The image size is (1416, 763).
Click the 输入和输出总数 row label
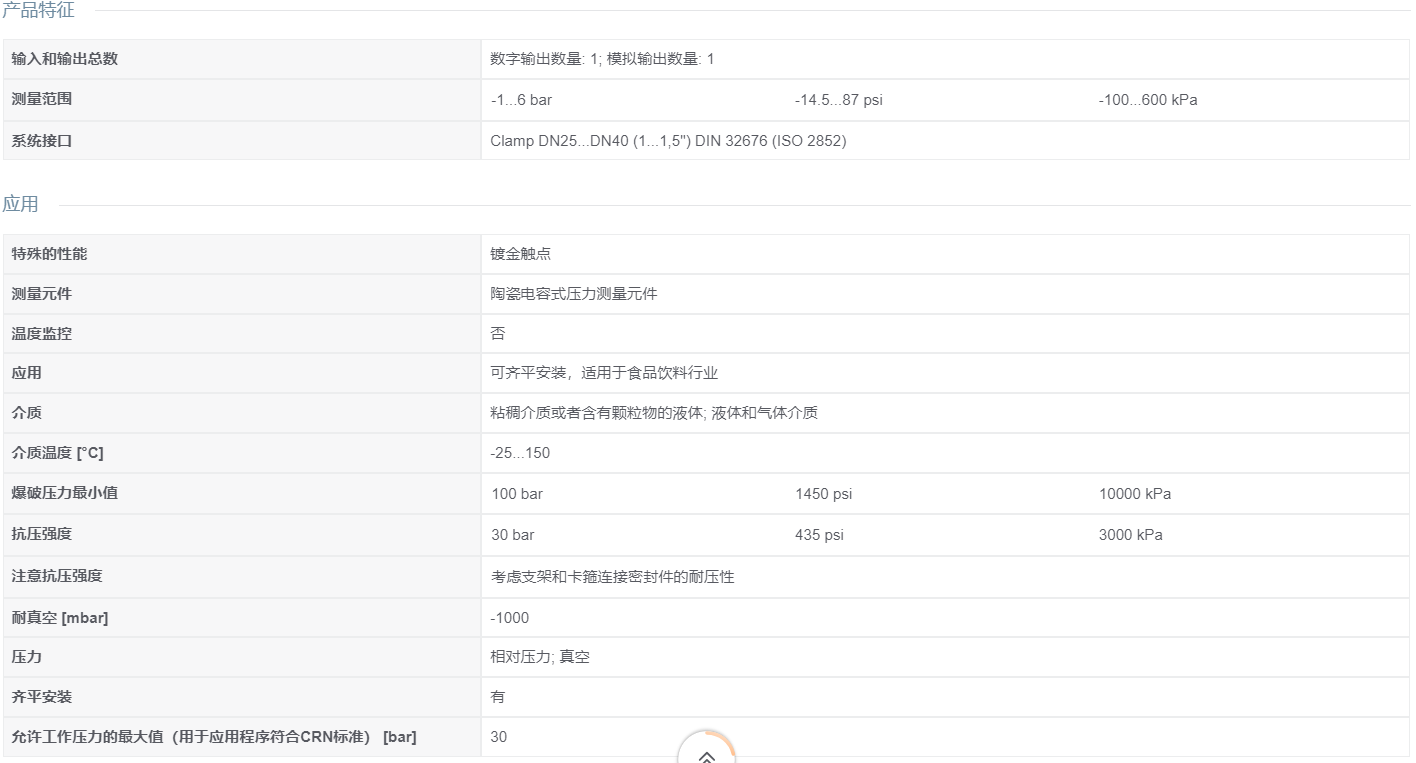click(x=65, y=59)
